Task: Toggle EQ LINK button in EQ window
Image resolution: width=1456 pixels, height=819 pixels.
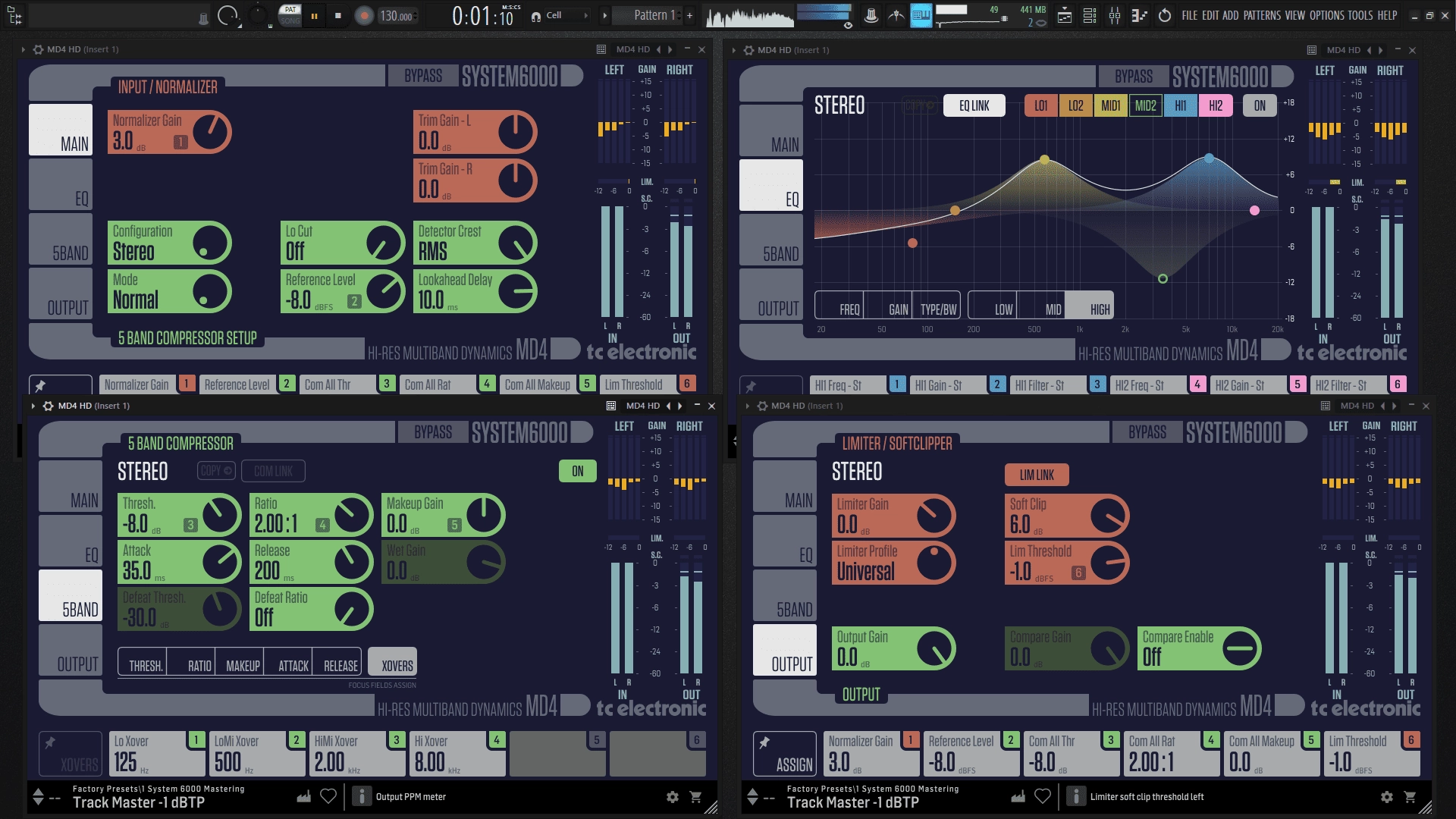Action: click(974, 105)
